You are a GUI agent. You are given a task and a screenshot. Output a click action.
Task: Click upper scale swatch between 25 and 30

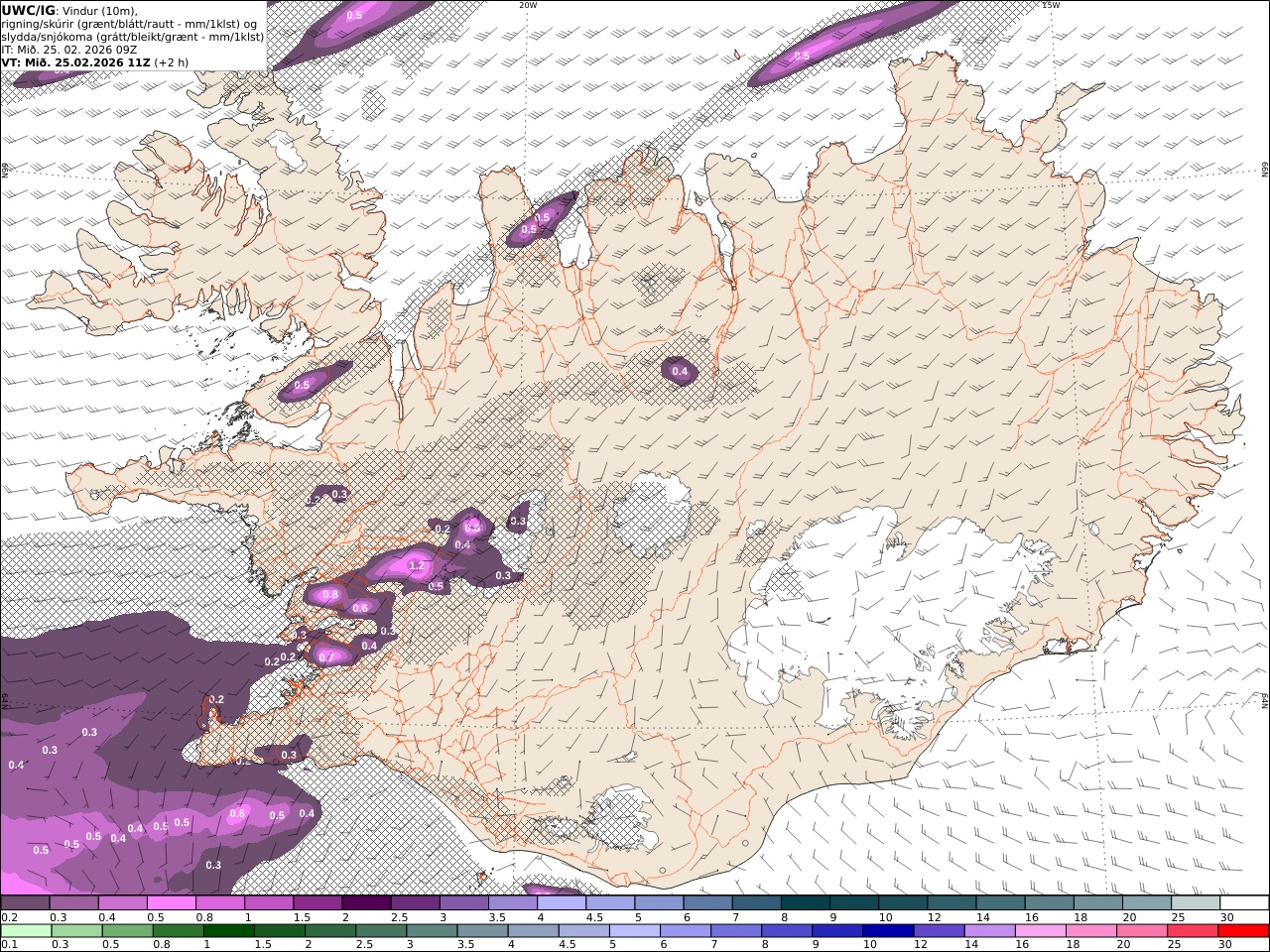coord(1196,903)
